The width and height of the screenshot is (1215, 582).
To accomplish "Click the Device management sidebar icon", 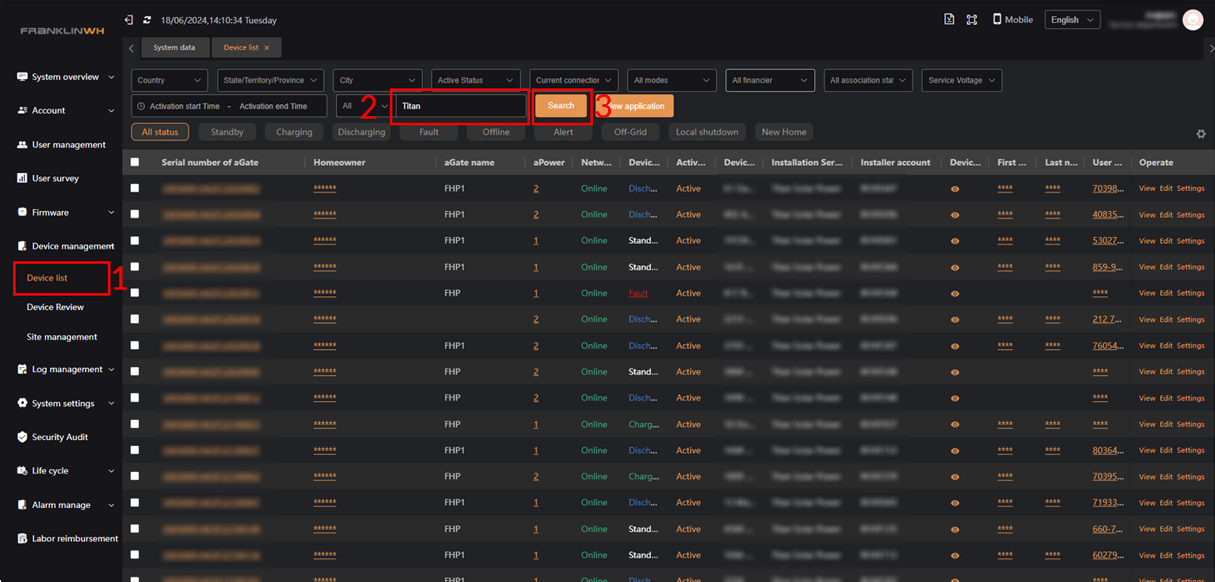I will 22,246.
